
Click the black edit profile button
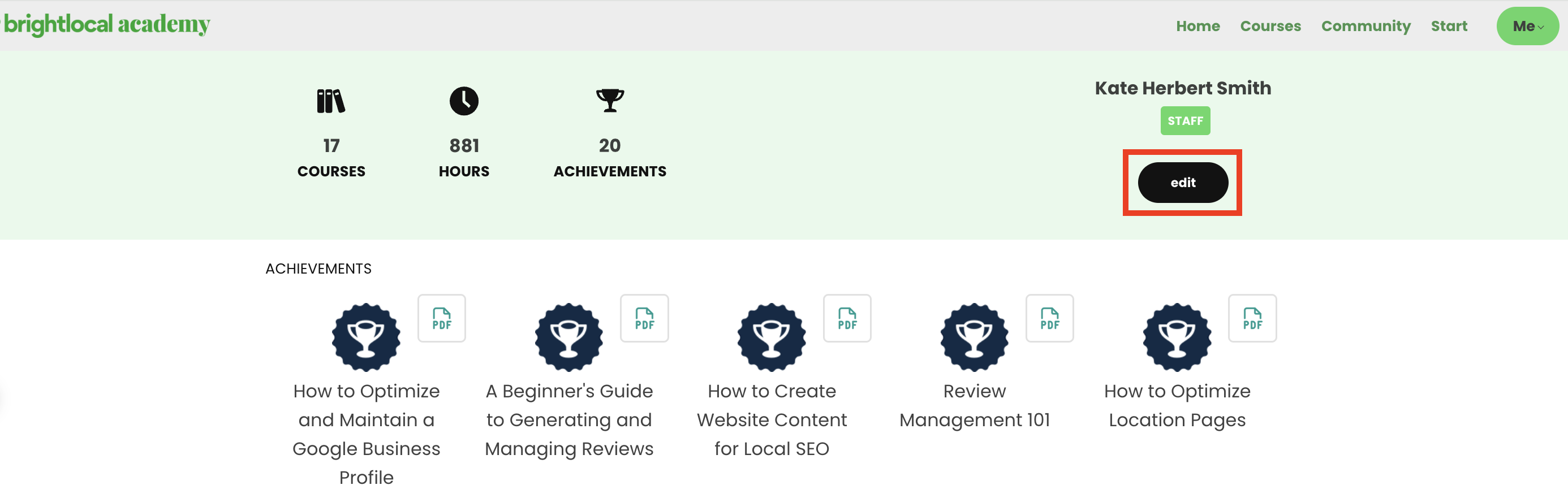[x=1183, y=183]
